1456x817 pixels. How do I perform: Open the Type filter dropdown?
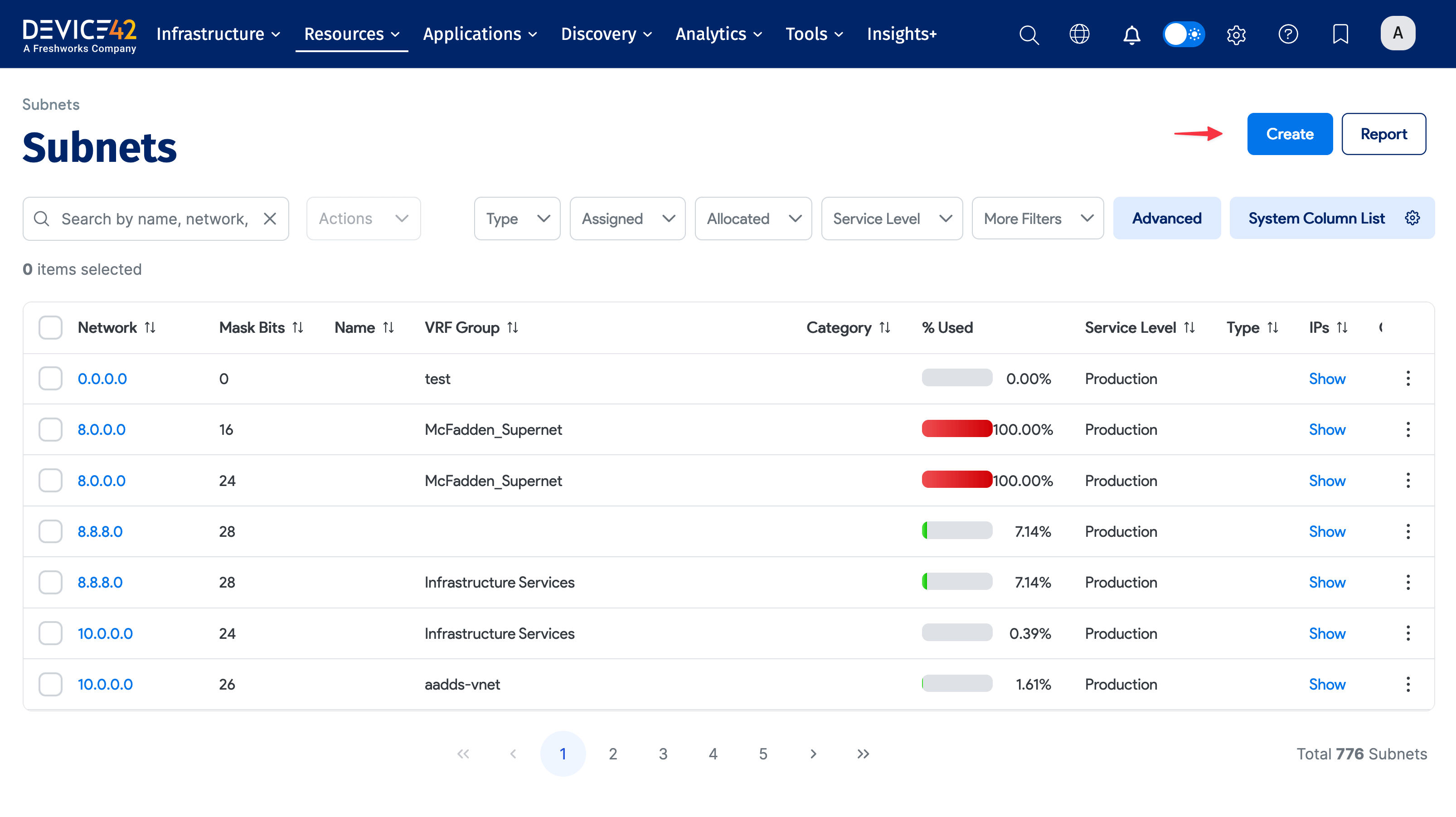(516, 218)
